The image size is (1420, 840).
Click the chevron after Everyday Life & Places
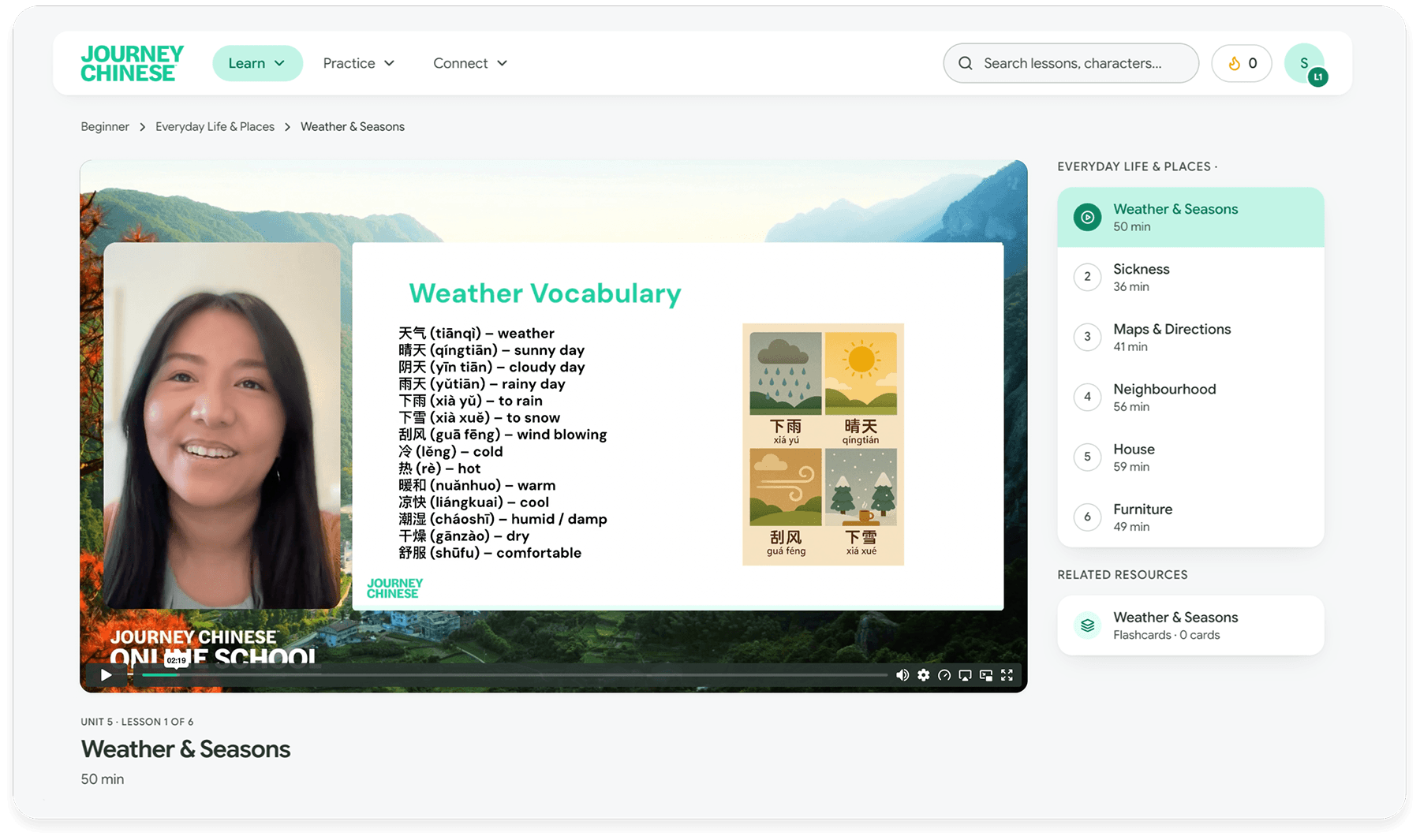tap(287, 127)
